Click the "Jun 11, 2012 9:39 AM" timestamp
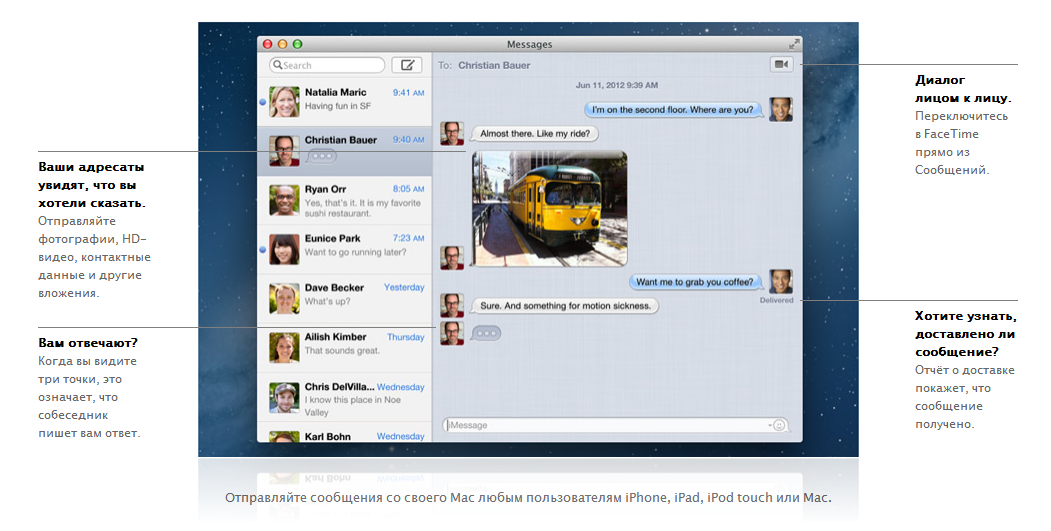The width and height of the screenshot is (1051, 531). (x=617, y=85)
